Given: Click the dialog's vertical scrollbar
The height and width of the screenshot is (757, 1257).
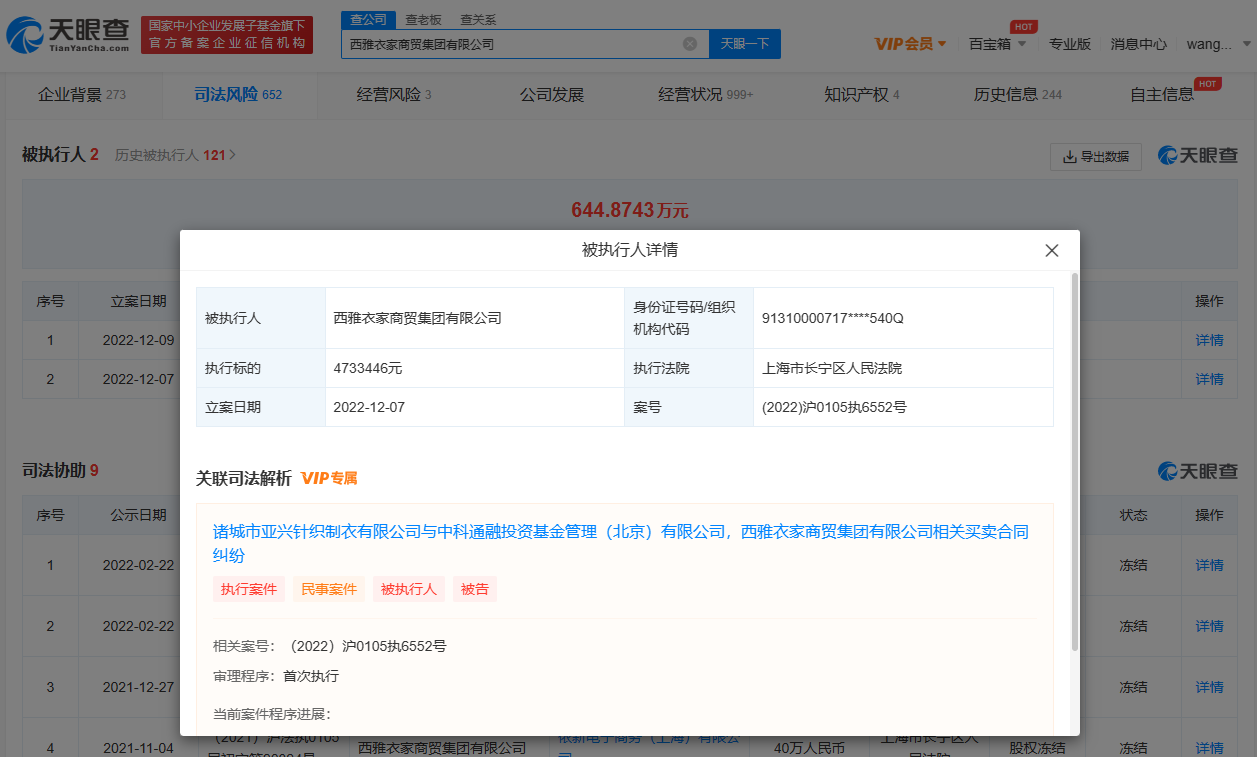Looking at the screenshot, I should point(1074,460).
